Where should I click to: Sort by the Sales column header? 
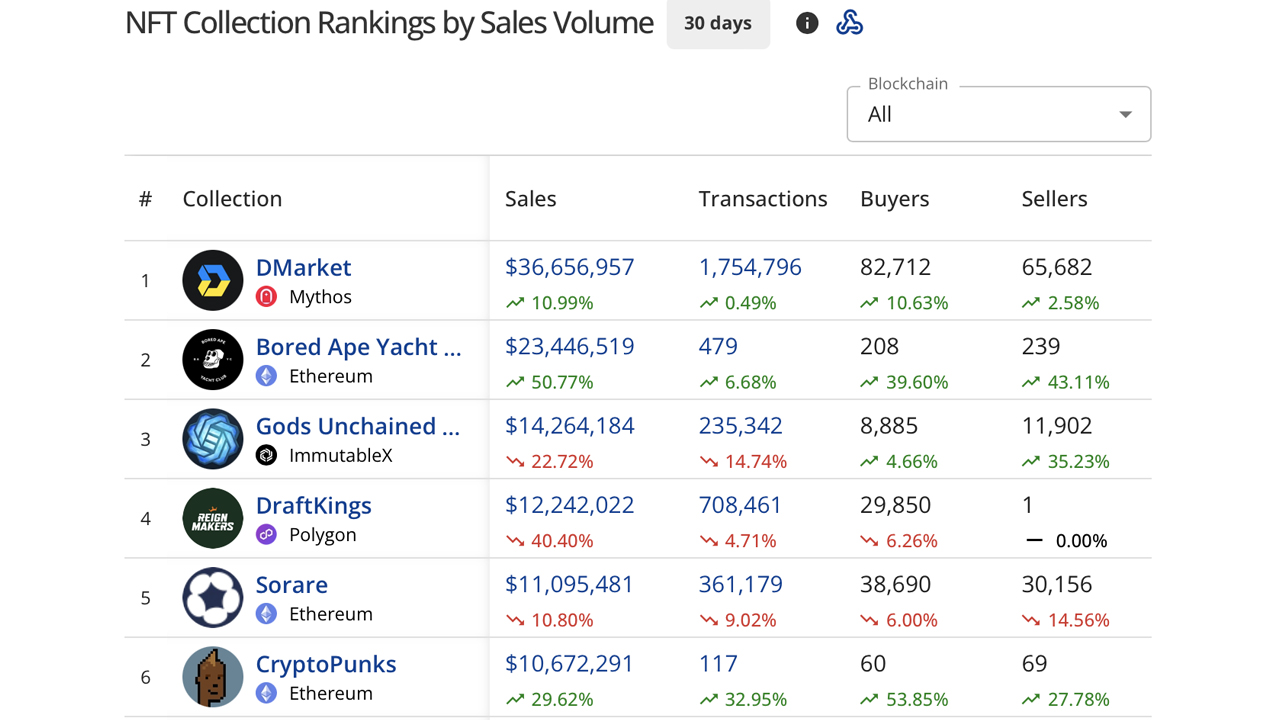click(530, 198)
